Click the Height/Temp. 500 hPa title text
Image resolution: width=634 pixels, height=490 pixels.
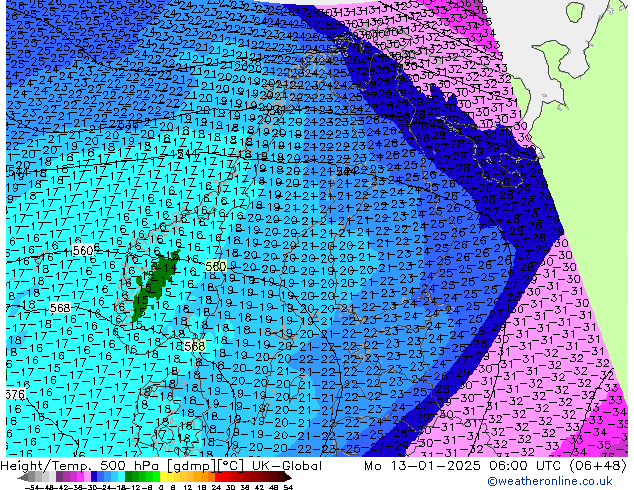(80, 466)
